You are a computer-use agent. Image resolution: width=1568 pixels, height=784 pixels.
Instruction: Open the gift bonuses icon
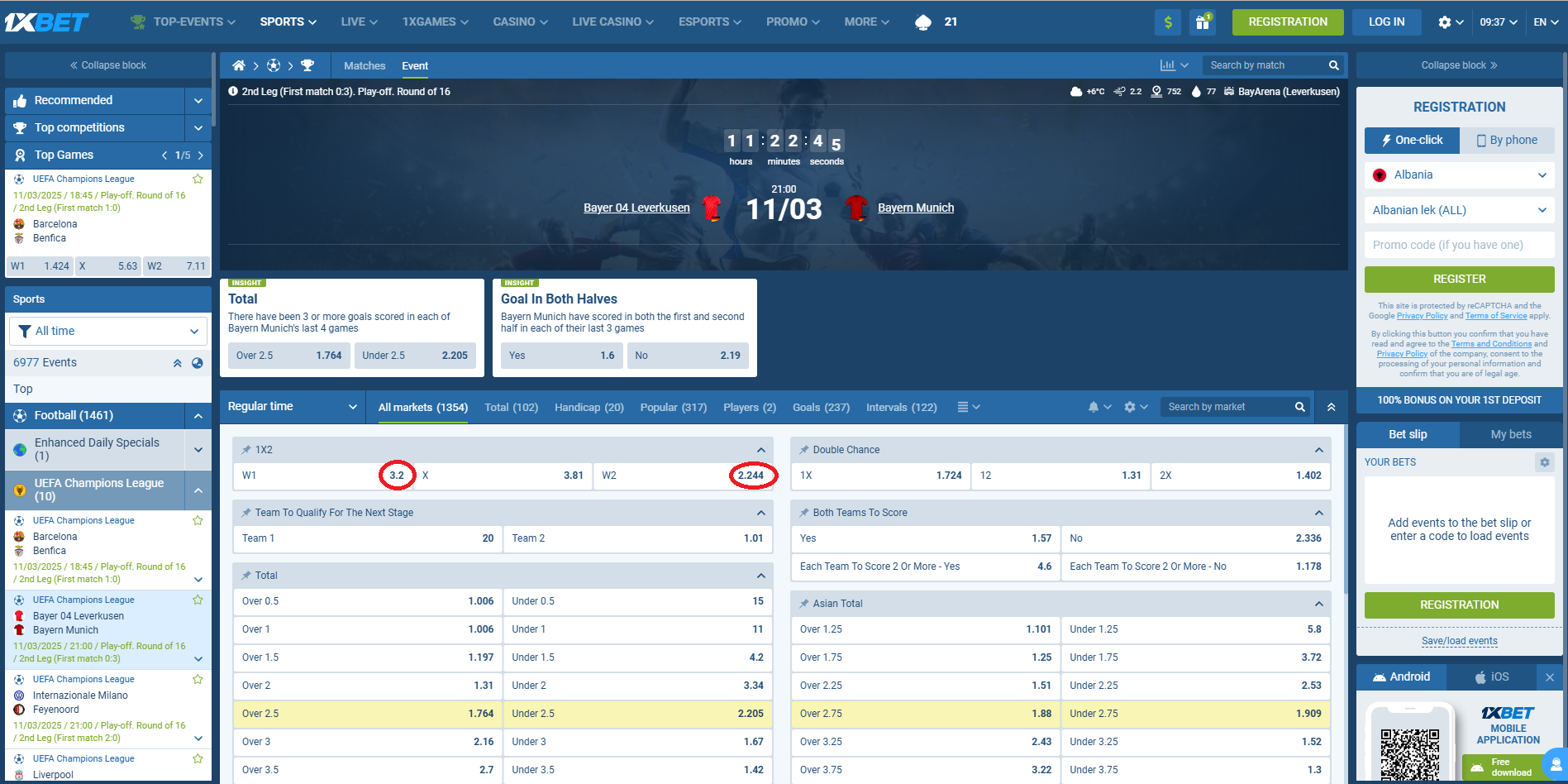tap(1203, 22)
